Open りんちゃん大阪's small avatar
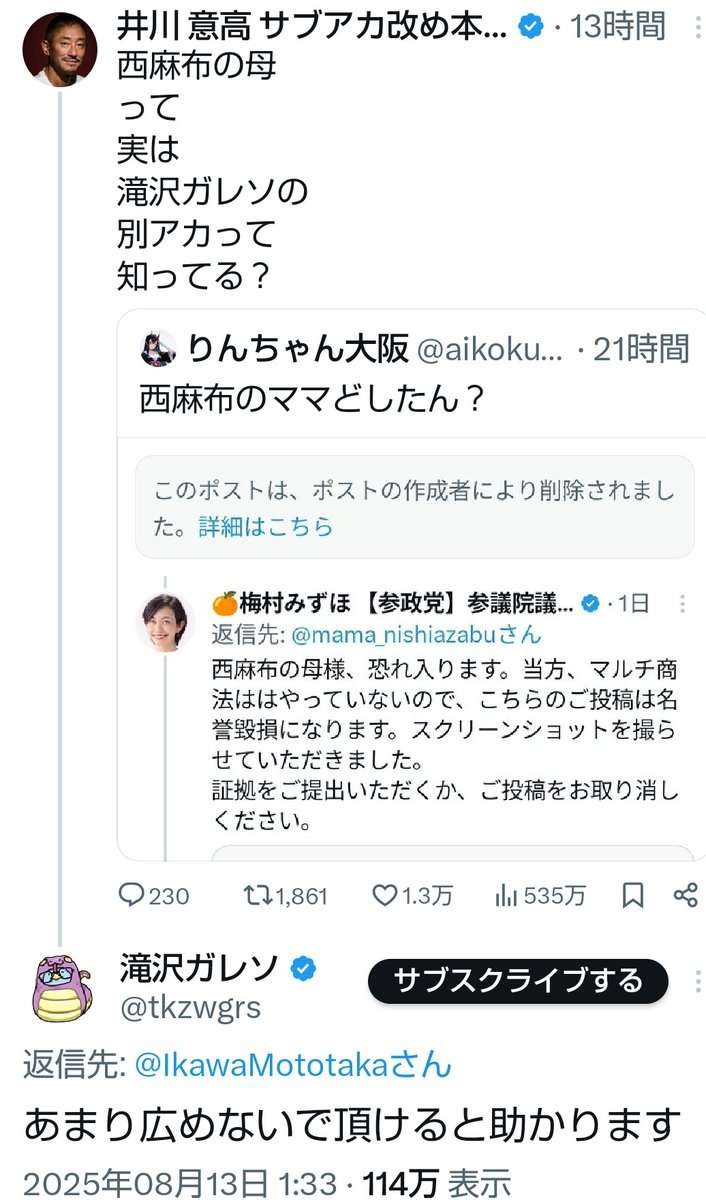 (160, 349)
